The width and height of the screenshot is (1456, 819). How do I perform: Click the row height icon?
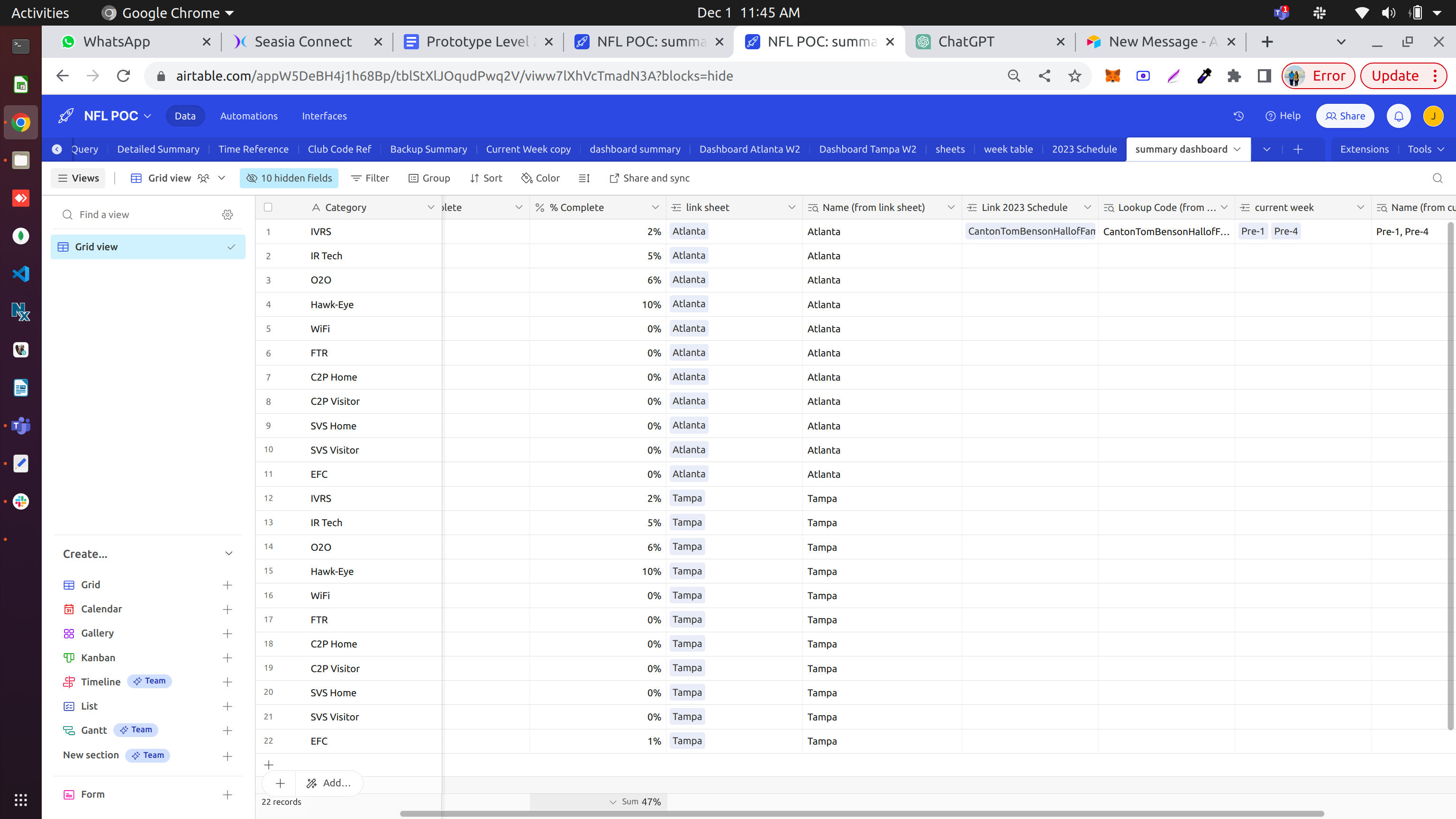[584, 178]
